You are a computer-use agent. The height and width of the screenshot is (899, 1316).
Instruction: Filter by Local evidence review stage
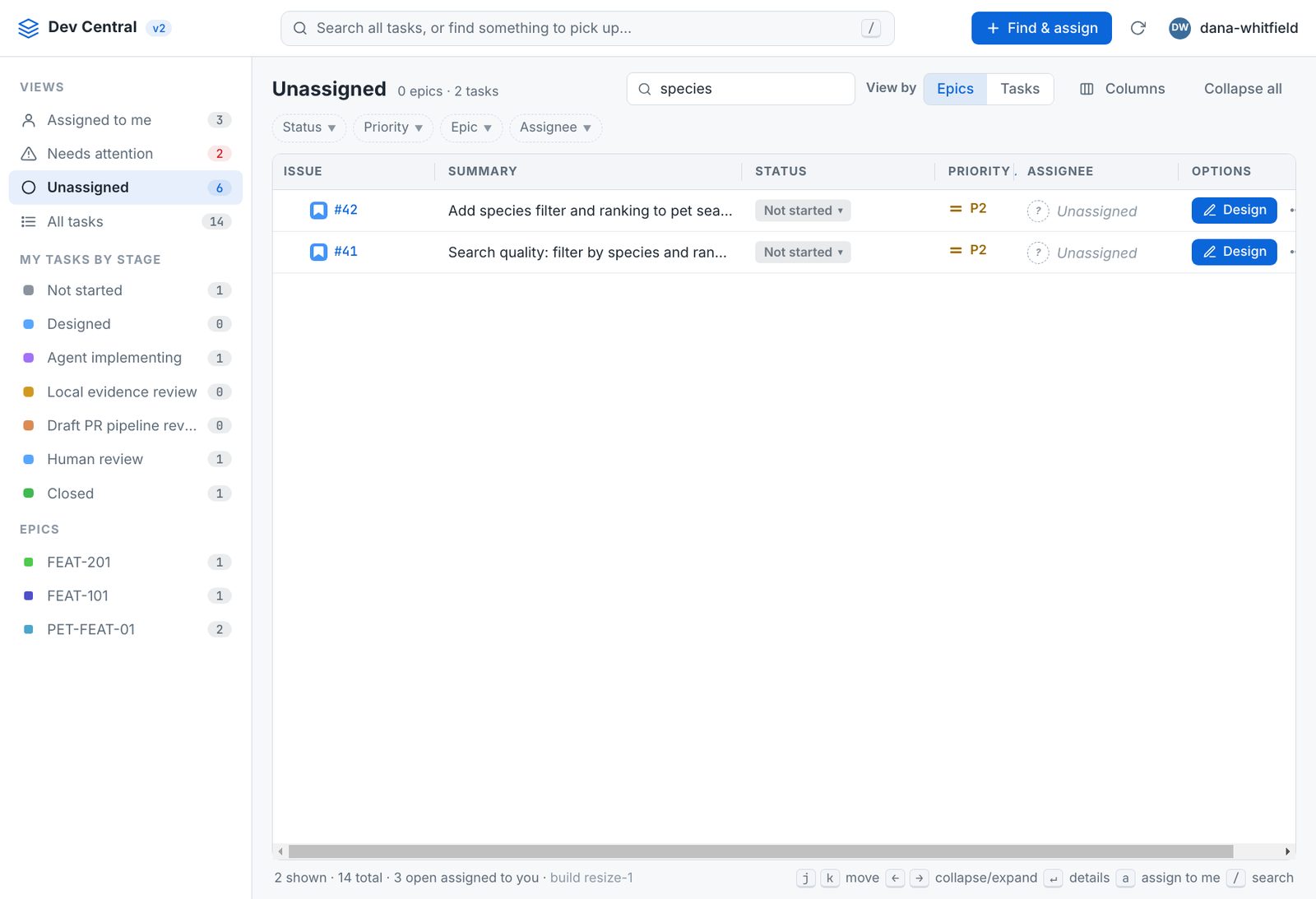click(x=126, y=392)
